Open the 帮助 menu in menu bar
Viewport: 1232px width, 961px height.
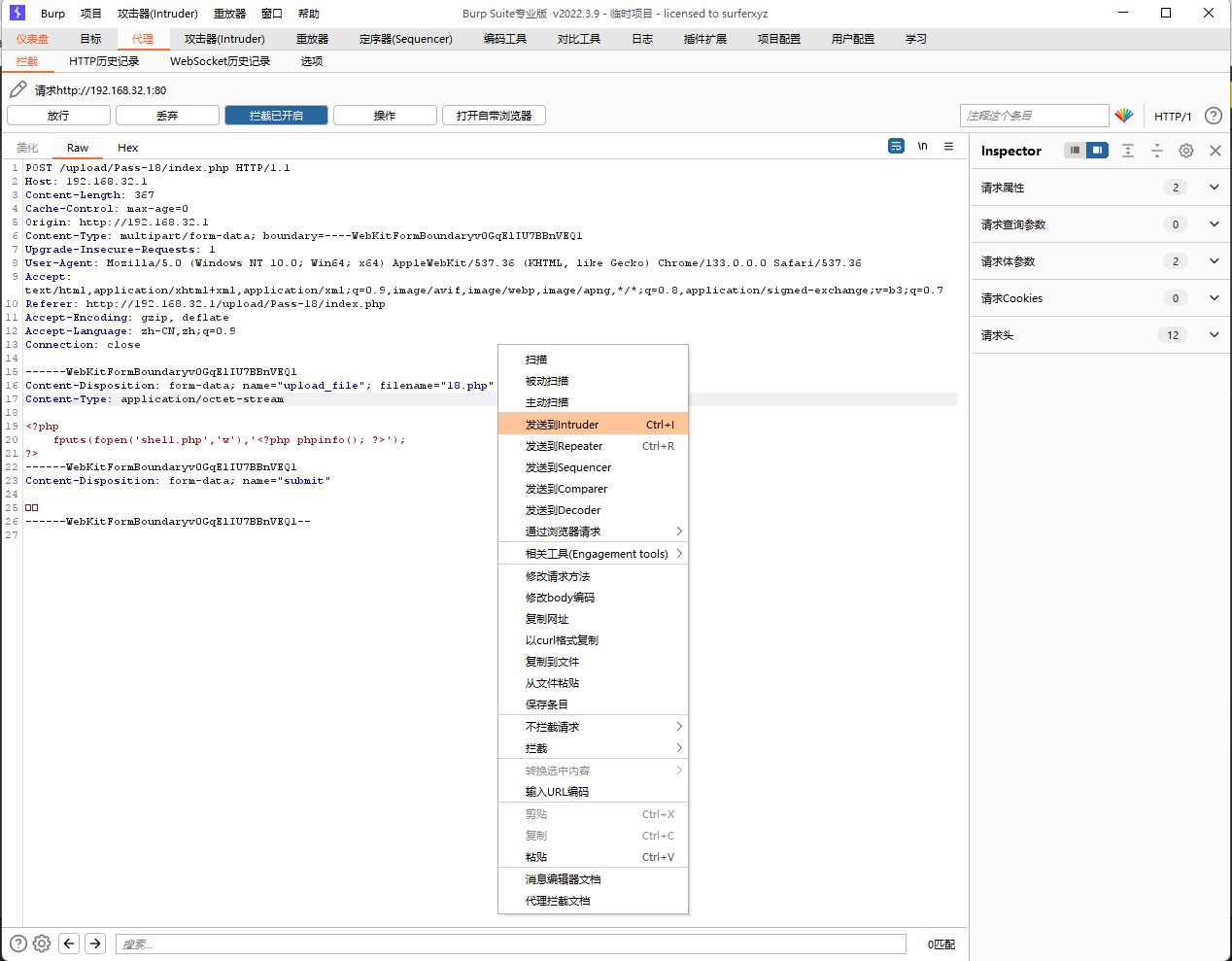[x=309, y=14]
